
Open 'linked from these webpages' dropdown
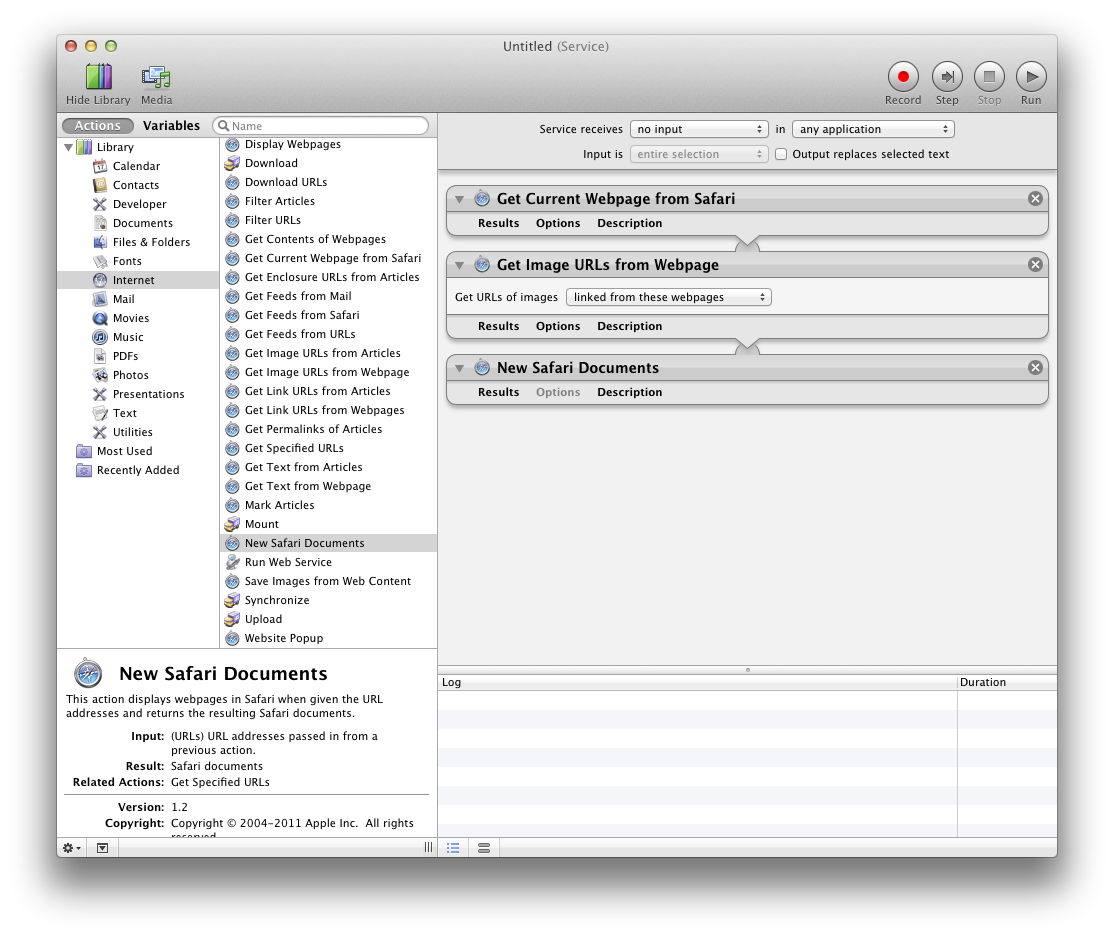click(x=669, y=297)
